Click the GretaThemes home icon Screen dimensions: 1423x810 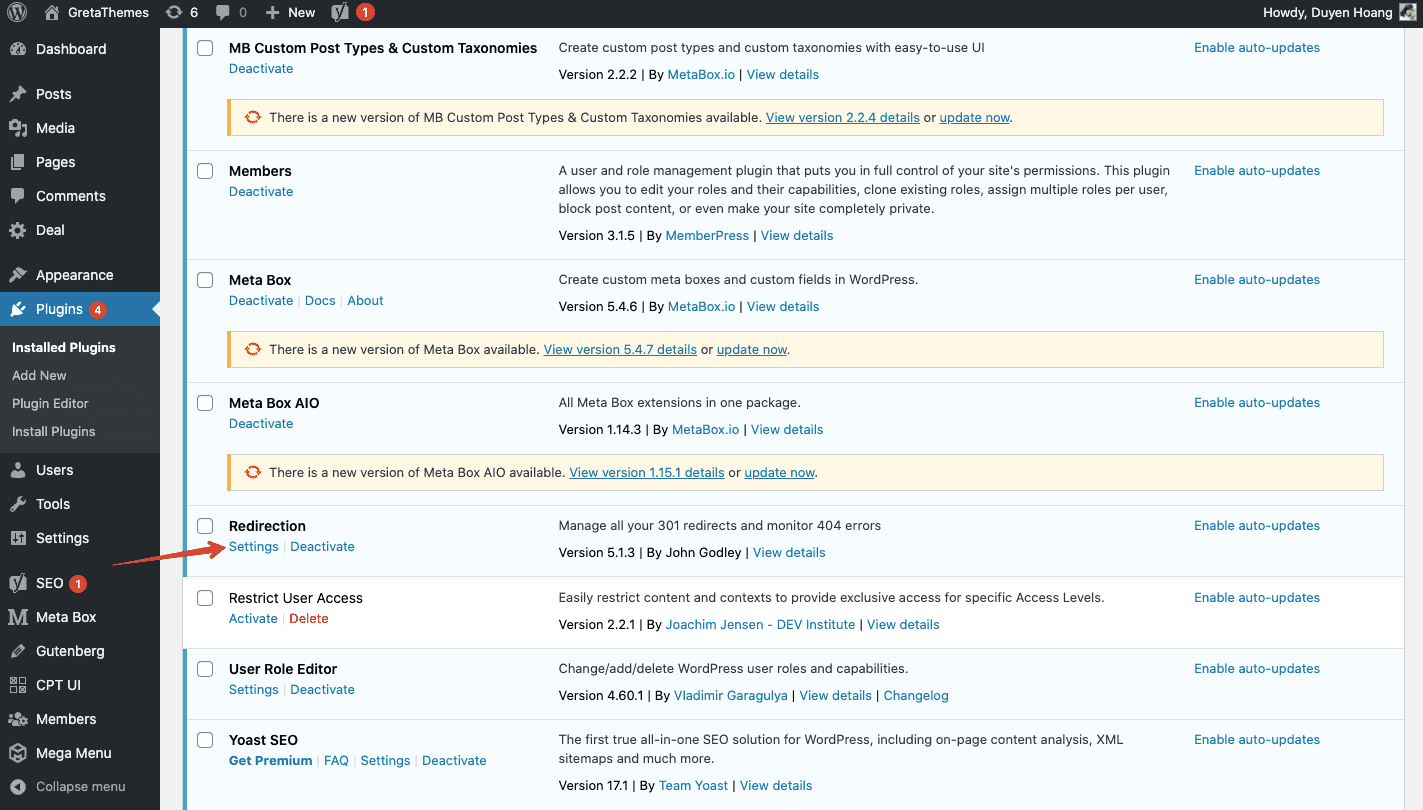tap(52, 13)
